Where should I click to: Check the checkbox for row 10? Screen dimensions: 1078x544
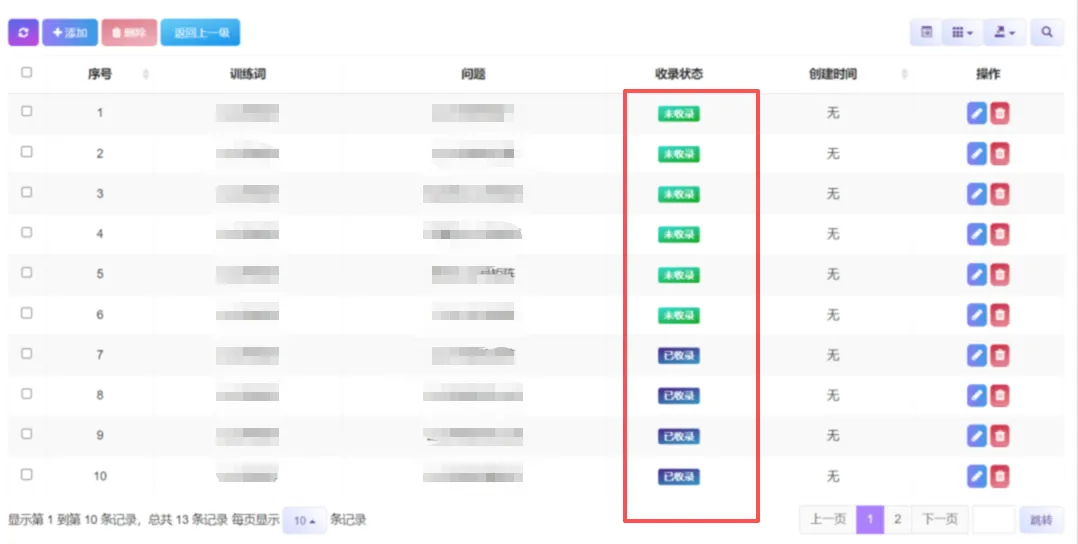click(x=27, y=474)
